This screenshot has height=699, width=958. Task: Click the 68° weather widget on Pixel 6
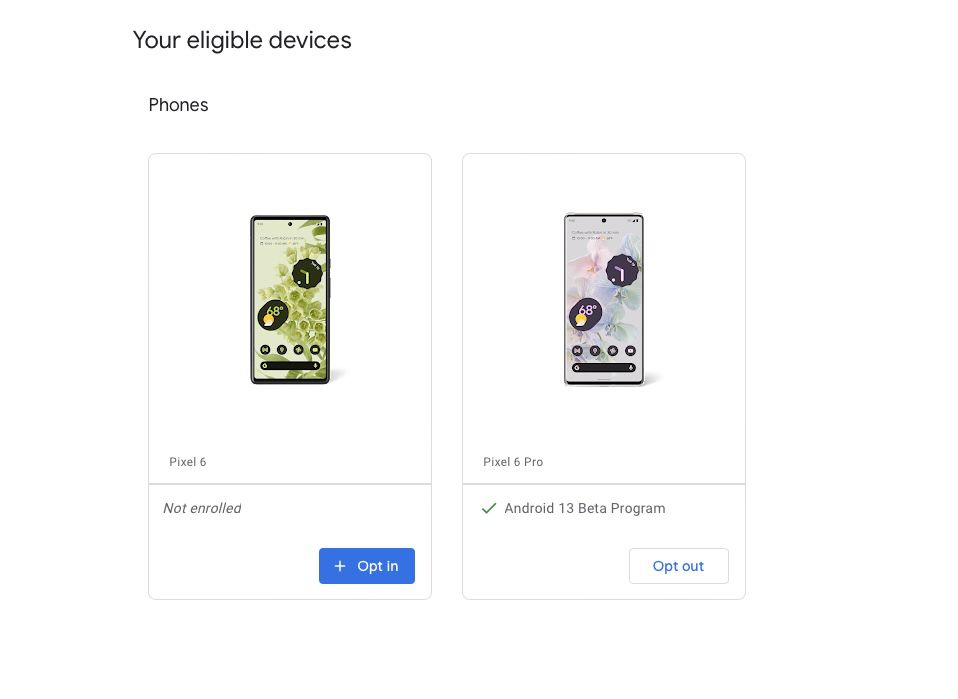click(274, 314)
